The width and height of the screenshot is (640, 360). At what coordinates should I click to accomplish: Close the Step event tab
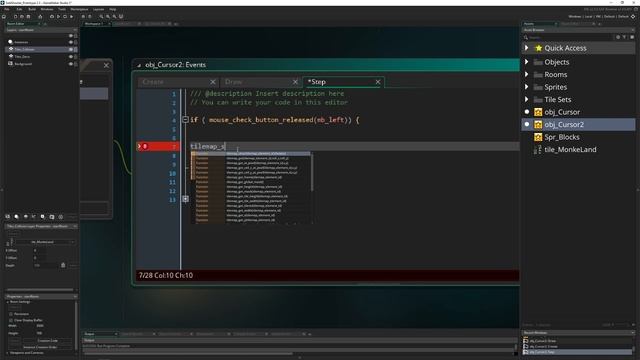[378, 82]
